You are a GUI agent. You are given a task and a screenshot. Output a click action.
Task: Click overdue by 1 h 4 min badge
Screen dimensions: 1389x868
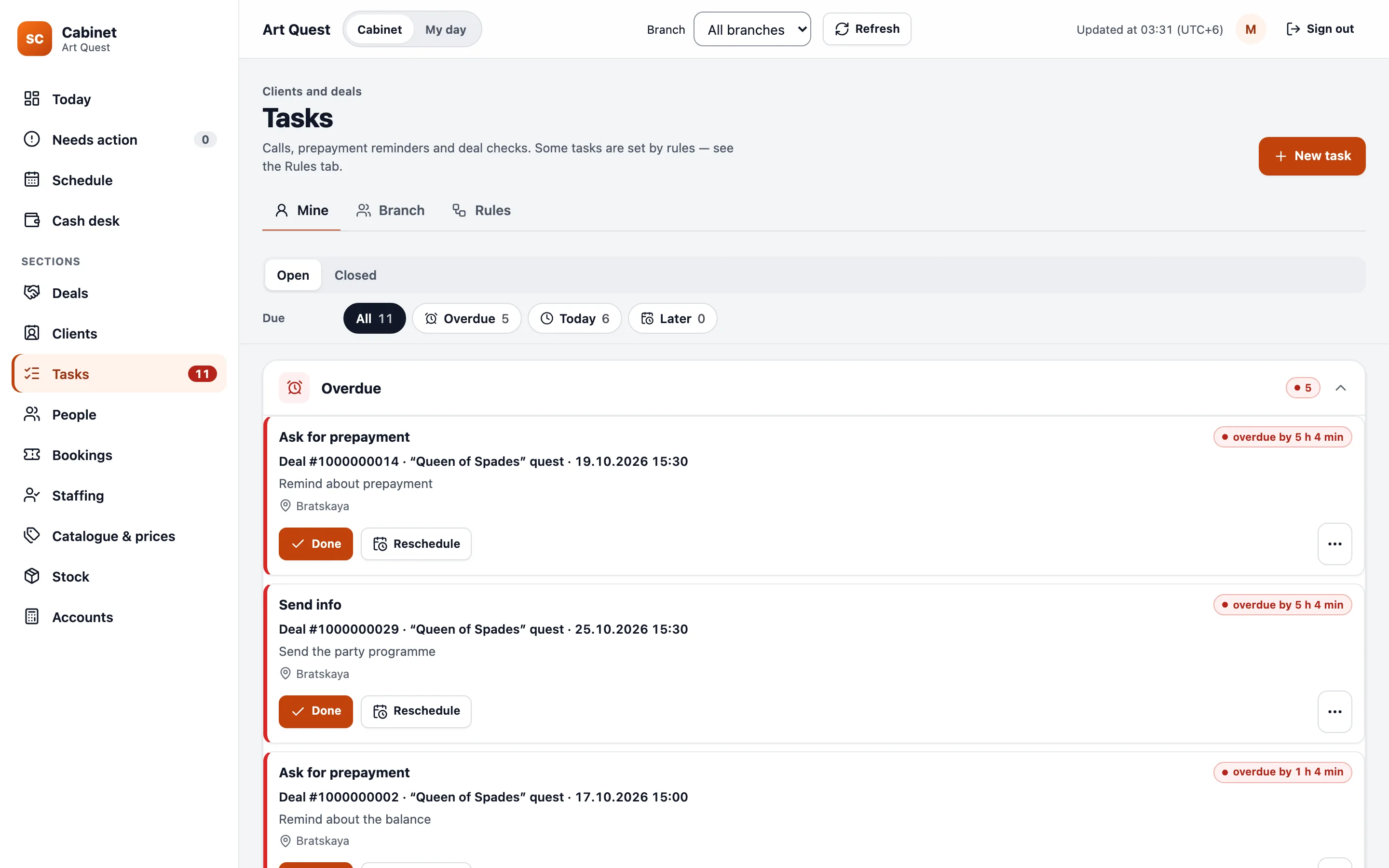(x=1282, y=772)
